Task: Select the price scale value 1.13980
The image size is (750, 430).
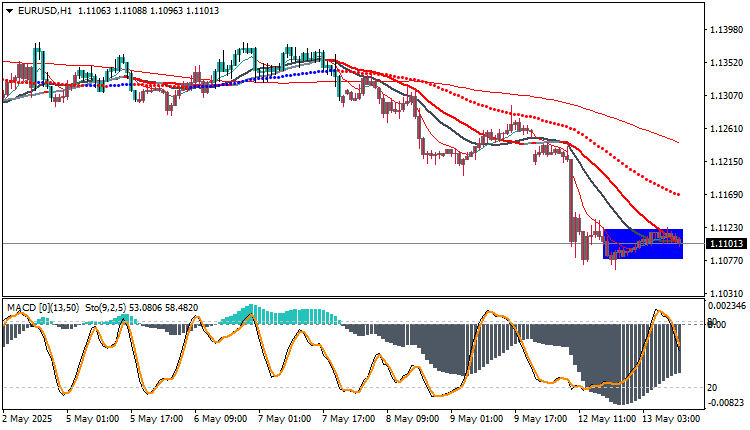Action: tap(726, 30)
